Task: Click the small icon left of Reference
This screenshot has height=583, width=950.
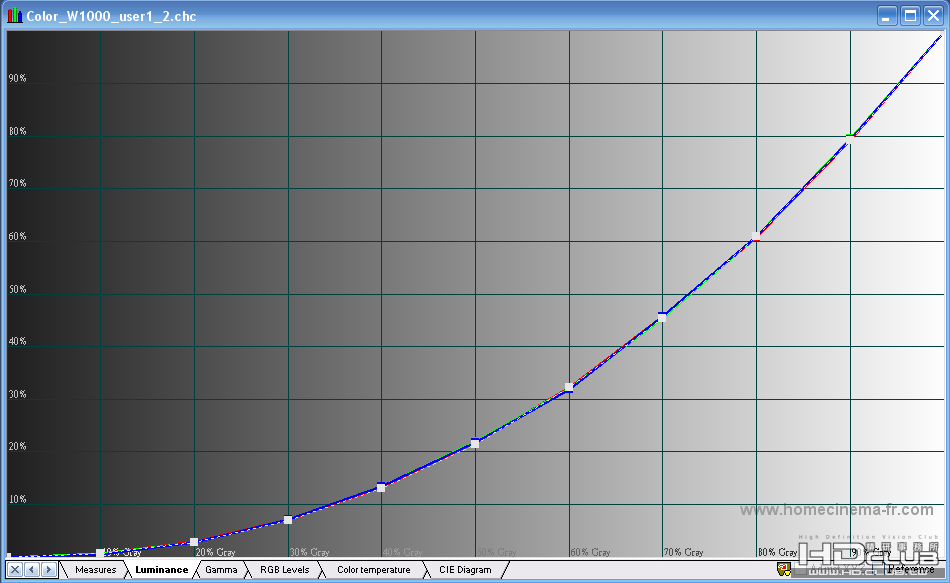Action: pos(784,568)
